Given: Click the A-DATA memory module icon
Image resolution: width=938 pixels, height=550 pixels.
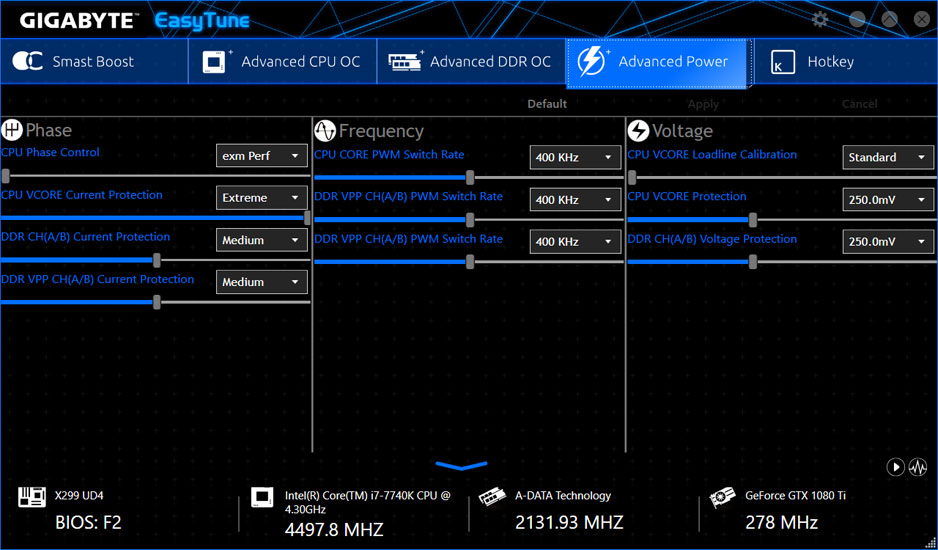Looking at the screenshot, I should pos(492,497).
